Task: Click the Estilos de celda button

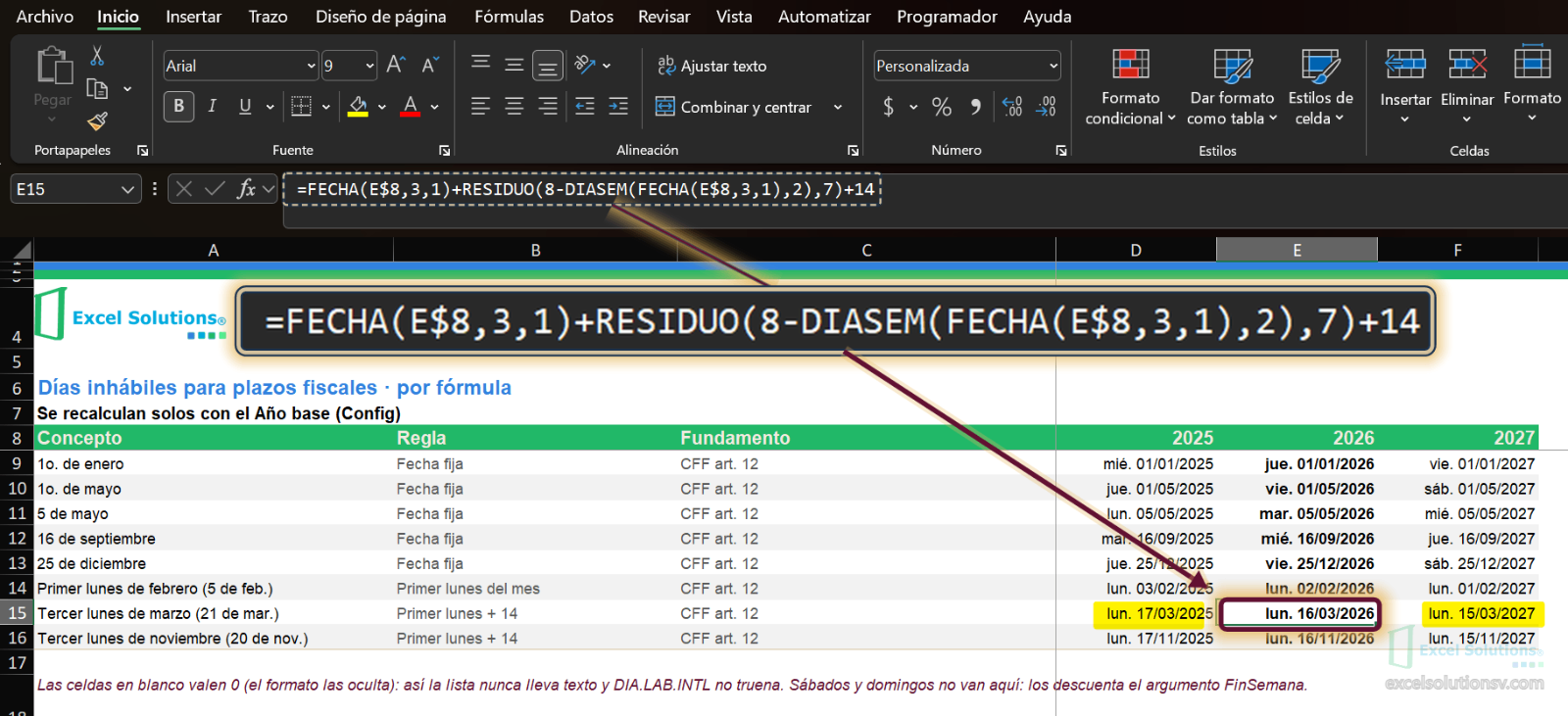Action: click(1320, 86)
